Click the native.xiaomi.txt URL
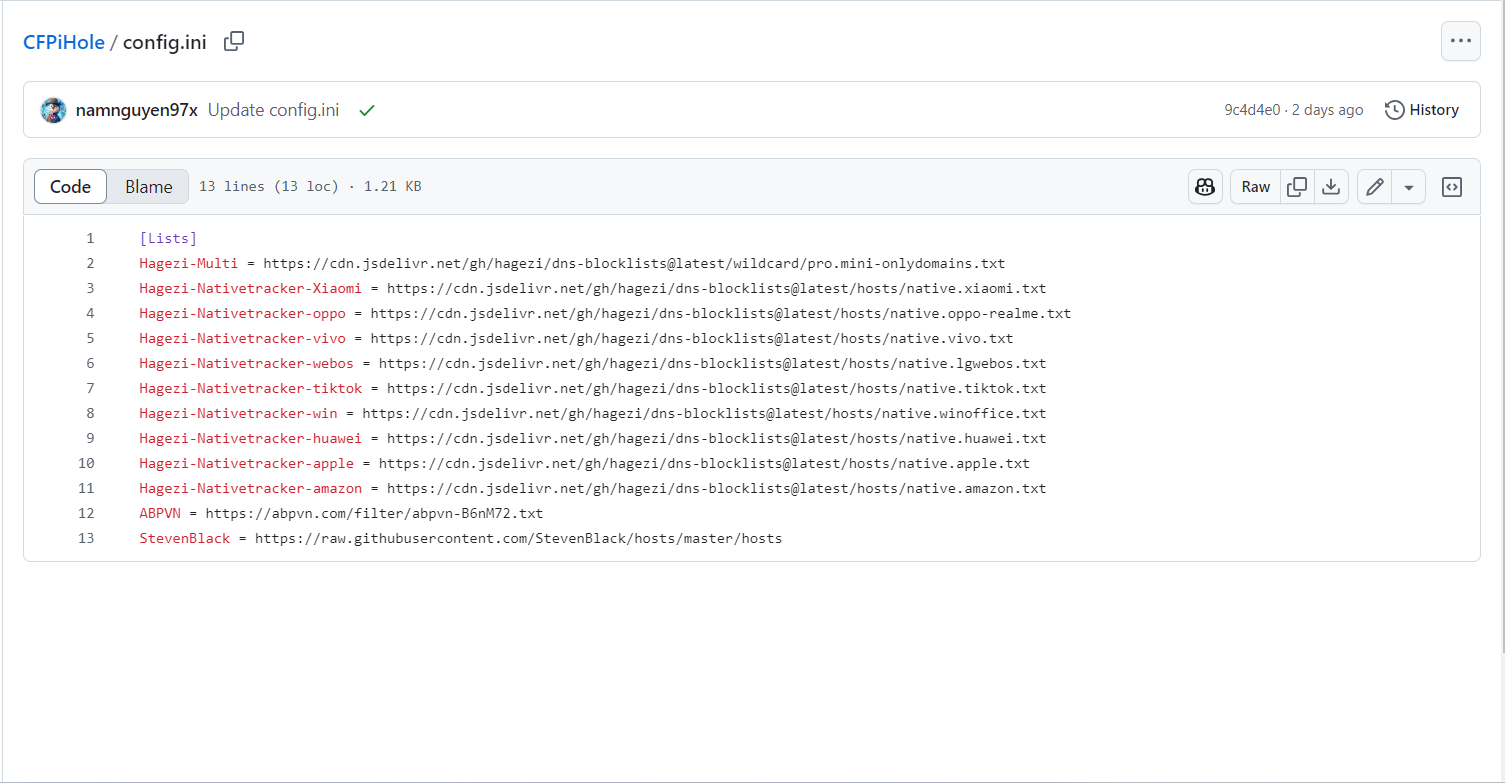The image size is (1505, 783). (x=717, y=288)
